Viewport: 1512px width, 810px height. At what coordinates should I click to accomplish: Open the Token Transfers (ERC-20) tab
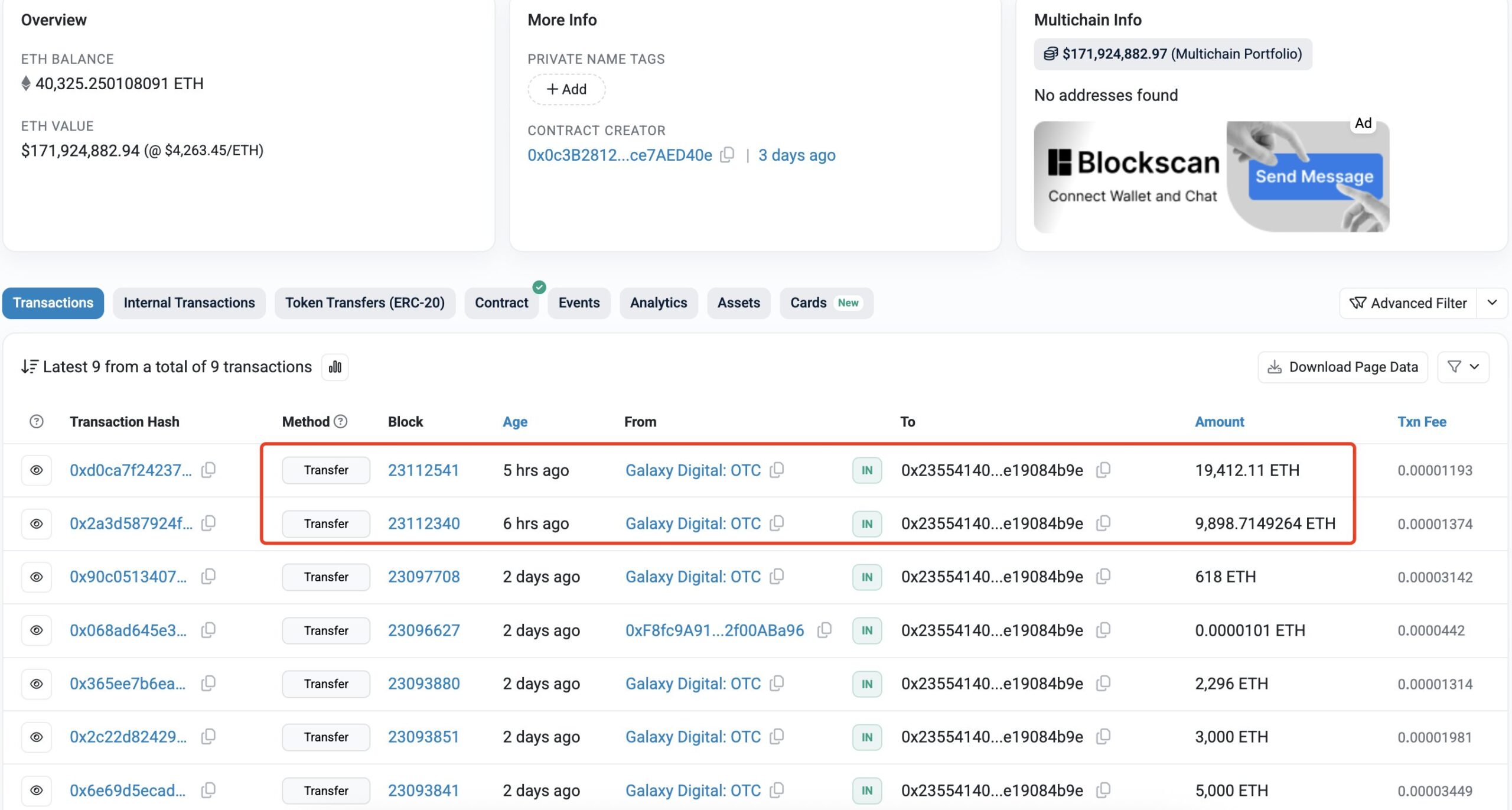[364, 303]
